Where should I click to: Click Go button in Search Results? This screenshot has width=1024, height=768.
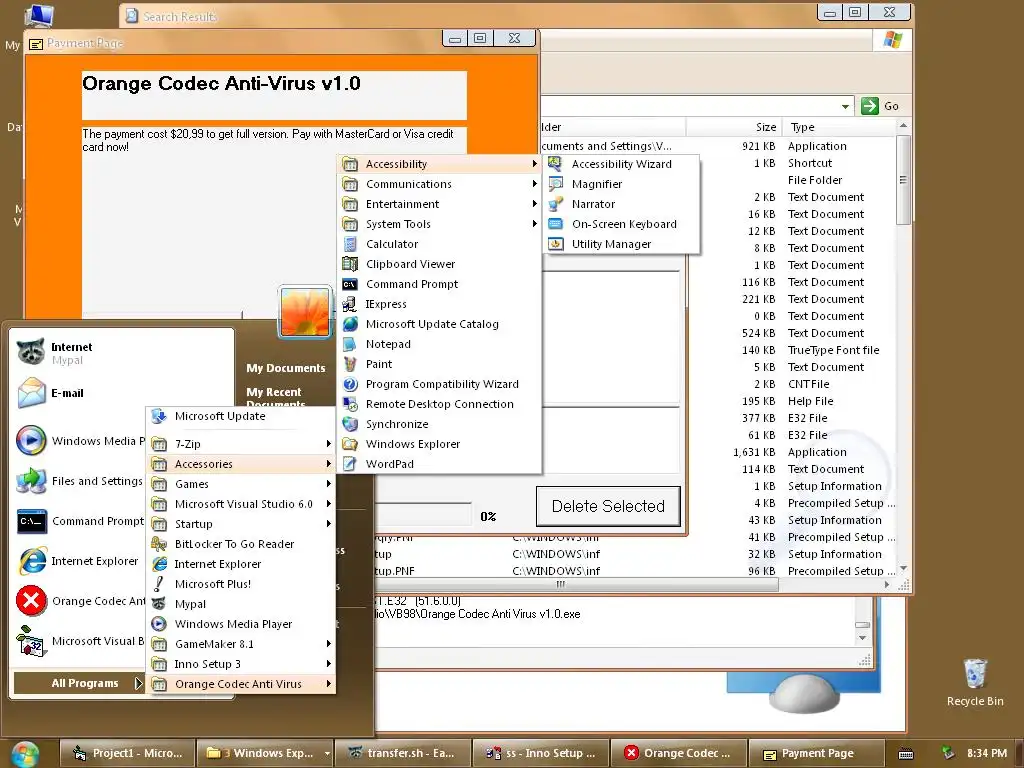click(x=880, y=106)
